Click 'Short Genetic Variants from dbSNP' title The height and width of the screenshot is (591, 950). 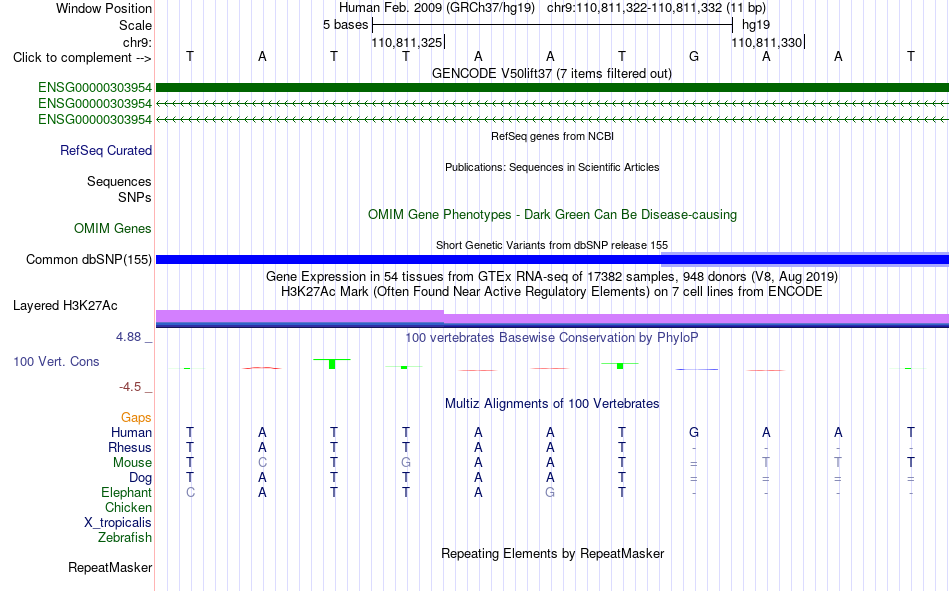click(x=552, y=245)
